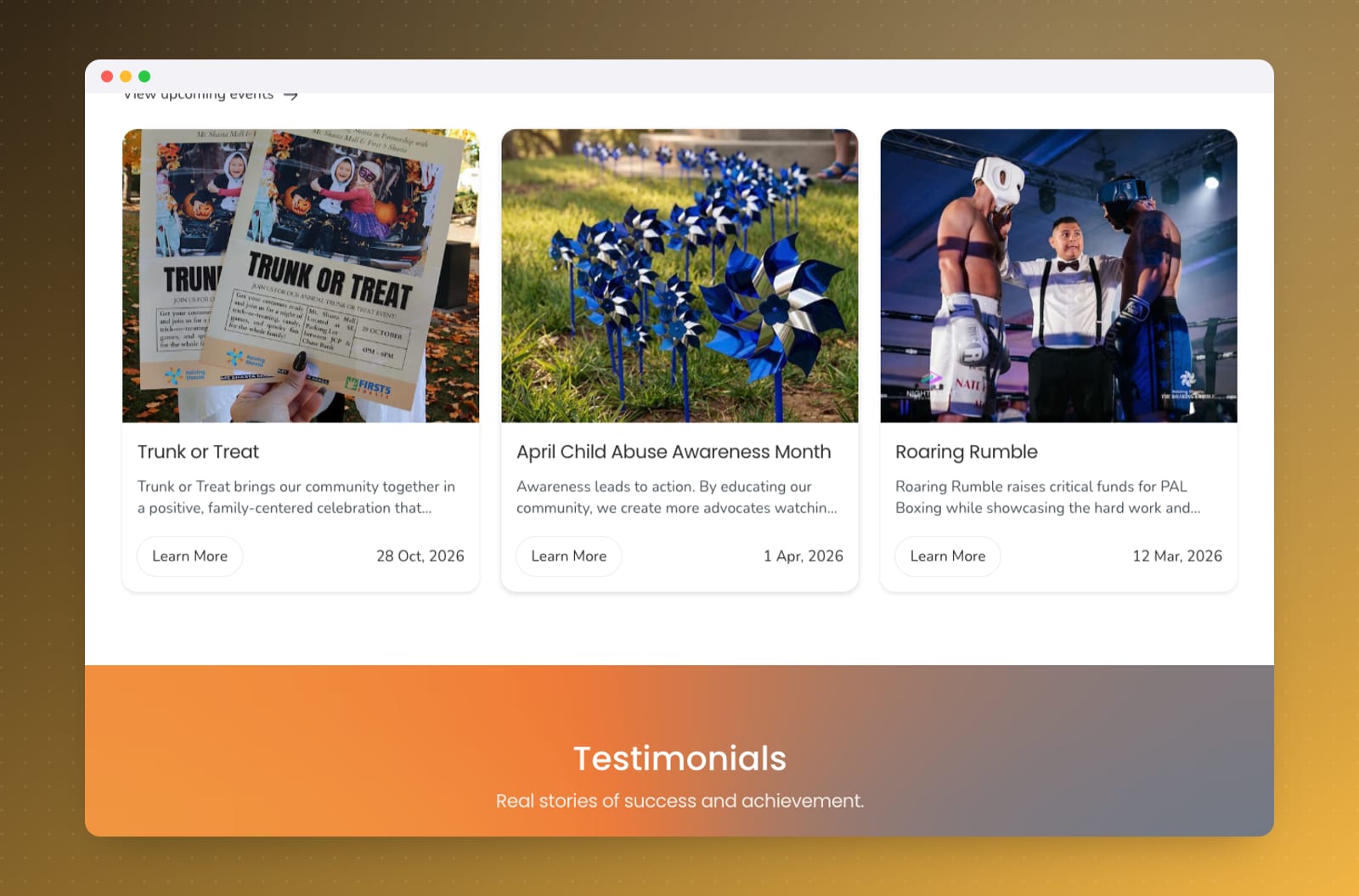Click the blue pinwheels event photo
The image size is (1359, 896).
[x=679, y=275]
